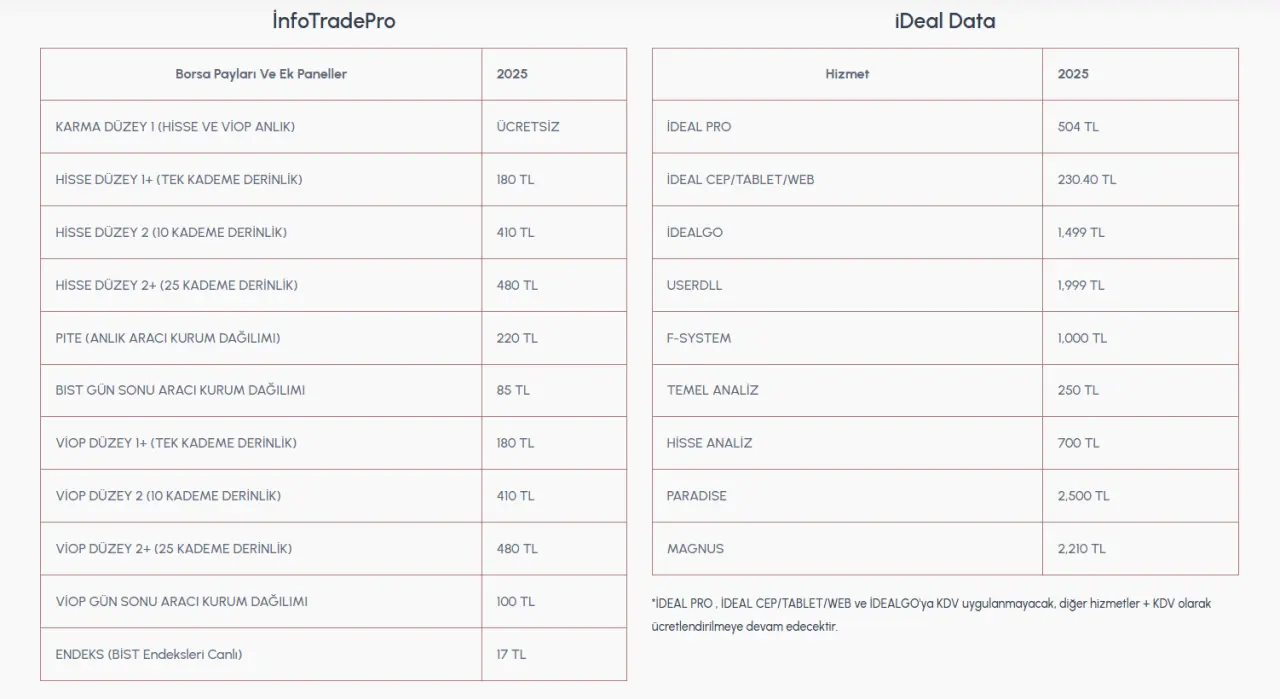Select the ENDEKS (BİST Endeksleri Canlı) row

click(149, 654)
